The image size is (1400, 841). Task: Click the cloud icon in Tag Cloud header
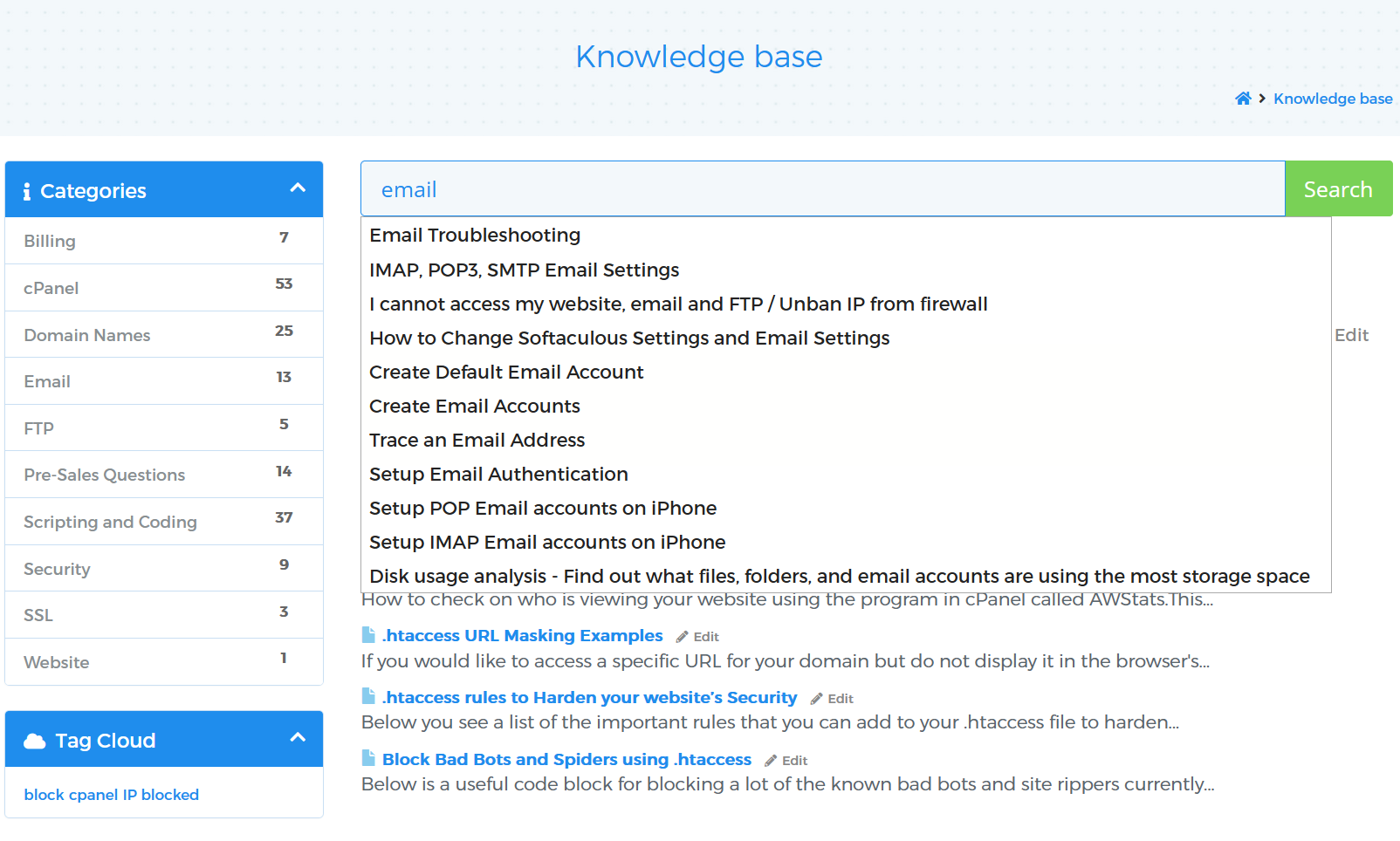pyautogui.click(x=35, y=741)
